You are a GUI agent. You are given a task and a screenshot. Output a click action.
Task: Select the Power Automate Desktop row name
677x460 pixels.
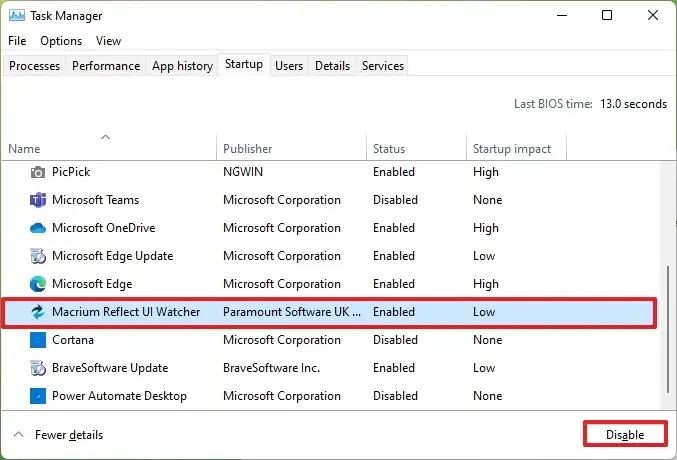tap(120, 396)
